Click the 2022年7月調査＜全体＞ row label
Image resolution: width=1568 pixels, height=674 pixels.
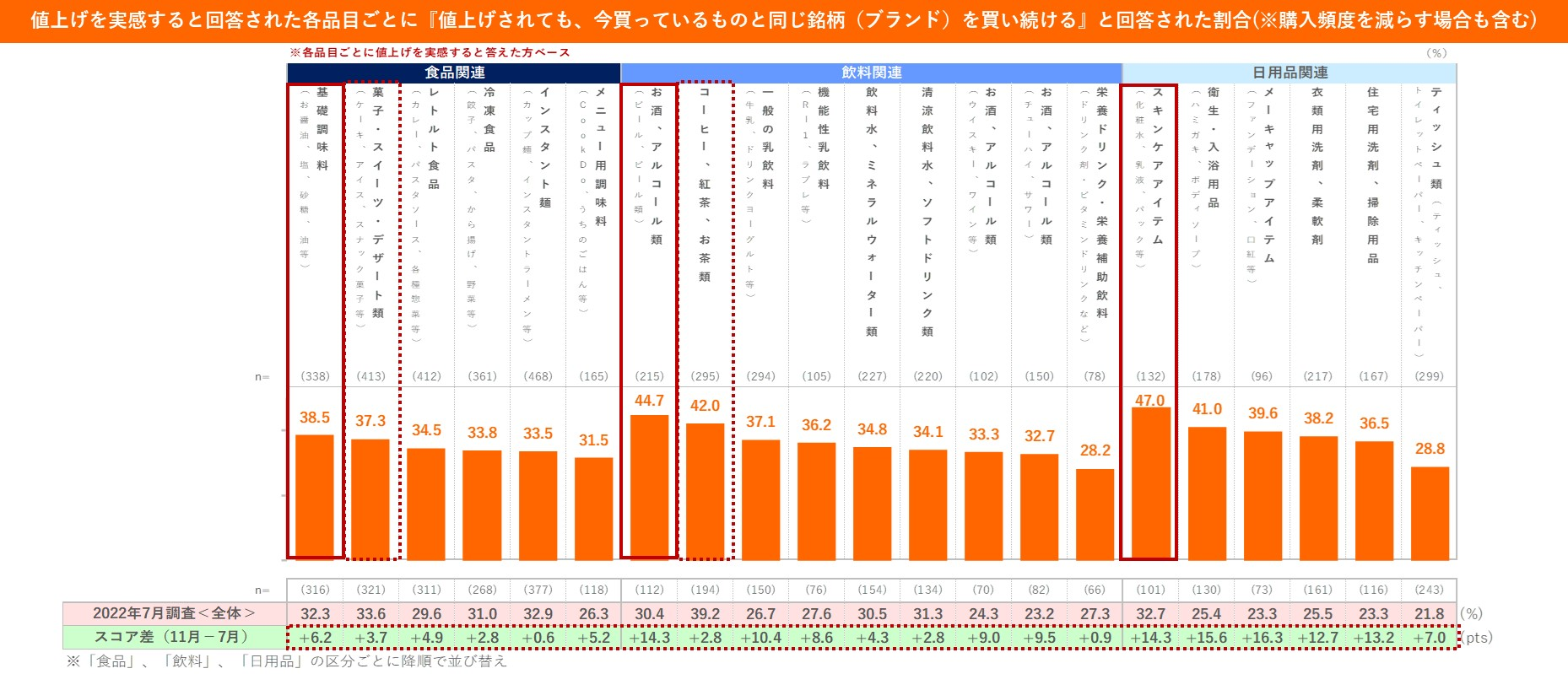[x=174, y=613]
